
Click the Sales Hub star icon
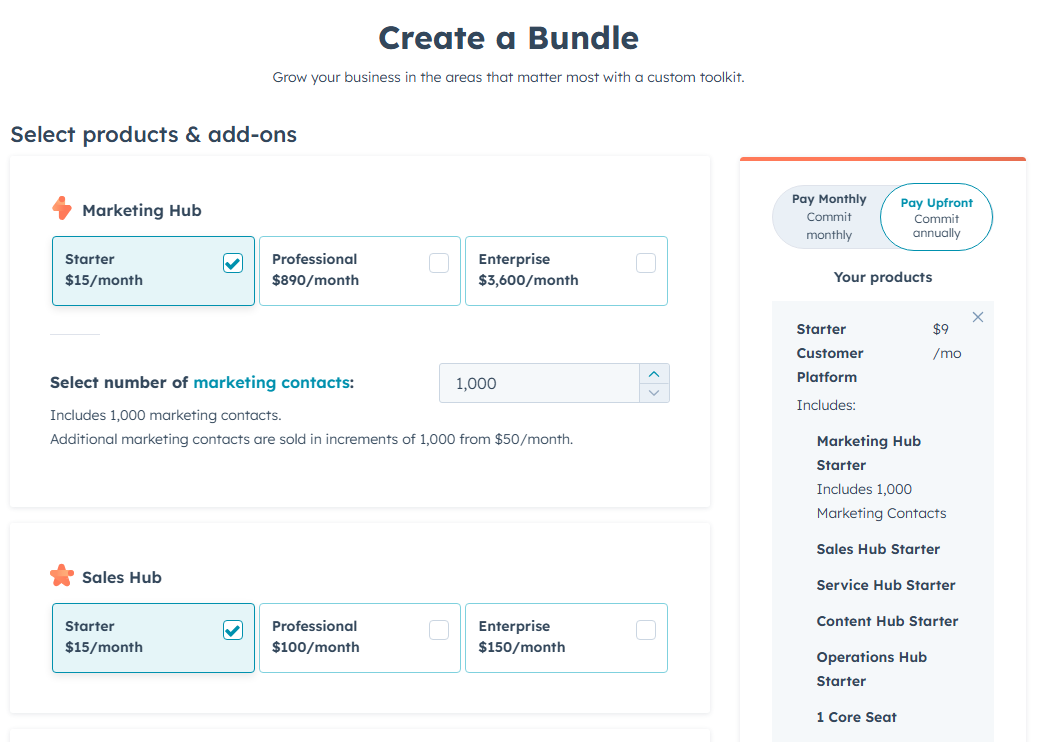[x=62, y=576]
